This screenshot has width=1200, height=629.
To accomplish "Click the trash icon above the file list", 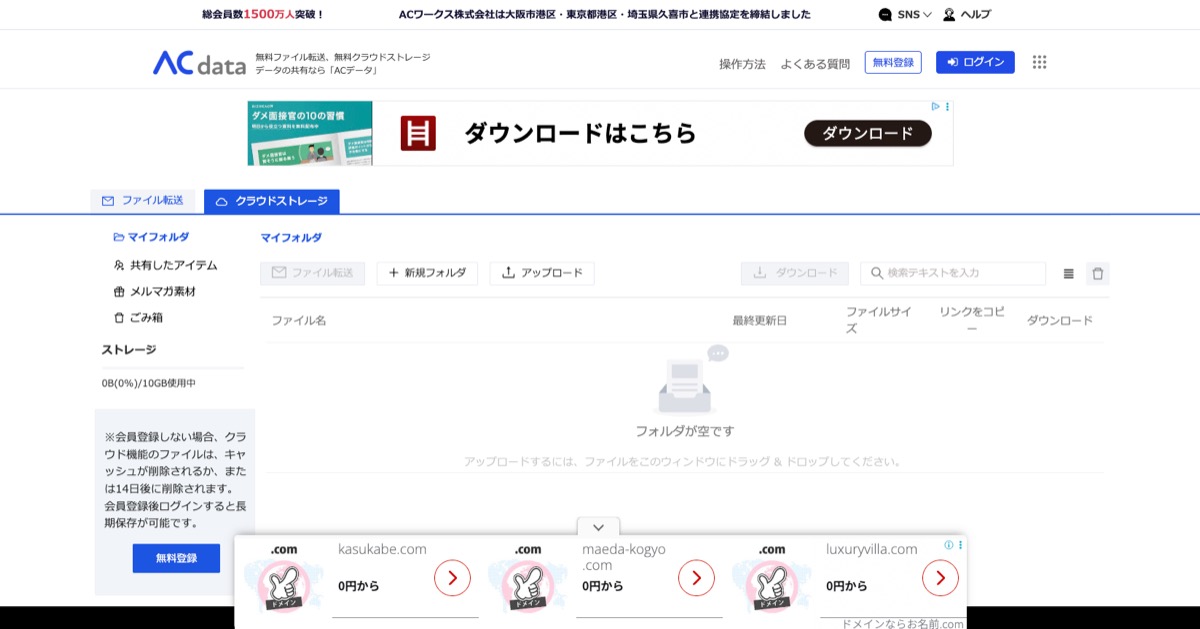I will point(1097,273).
